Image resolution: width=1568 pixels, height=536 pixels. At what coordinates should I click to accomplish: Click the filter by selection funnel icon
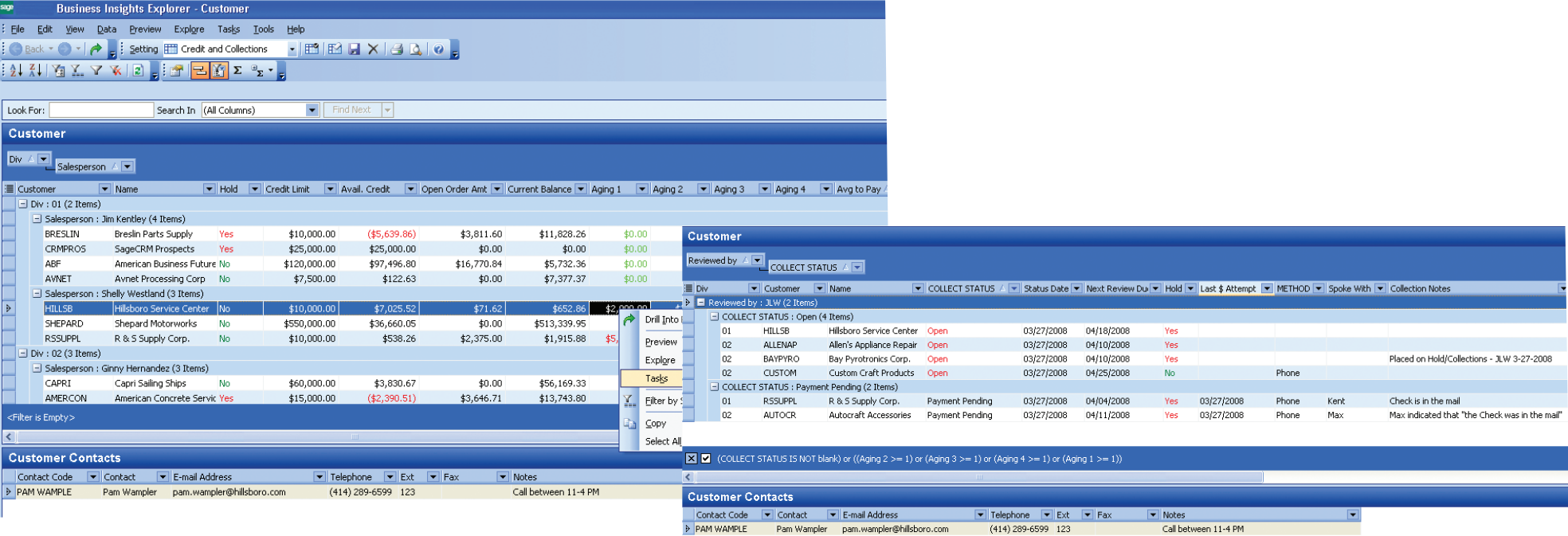pos(58,71)
